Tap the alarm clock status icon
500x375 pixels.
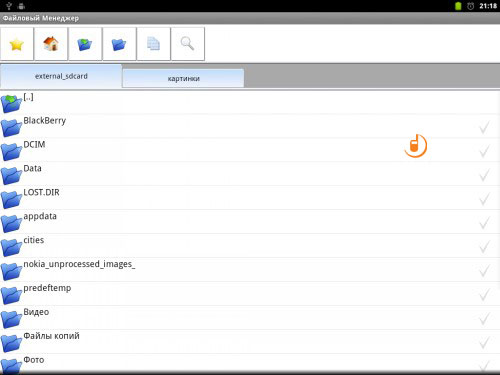tap(470, 6)
